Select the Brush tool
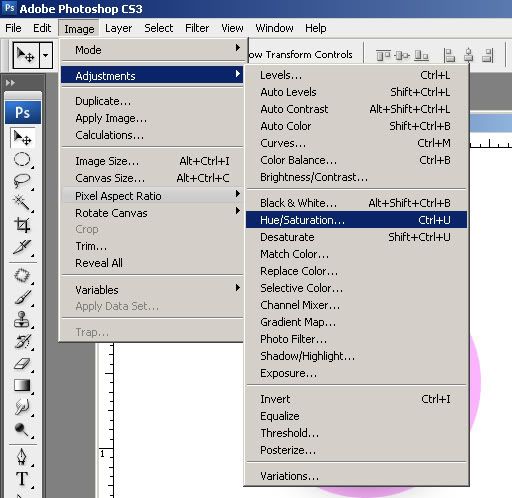 click(22, 298)
